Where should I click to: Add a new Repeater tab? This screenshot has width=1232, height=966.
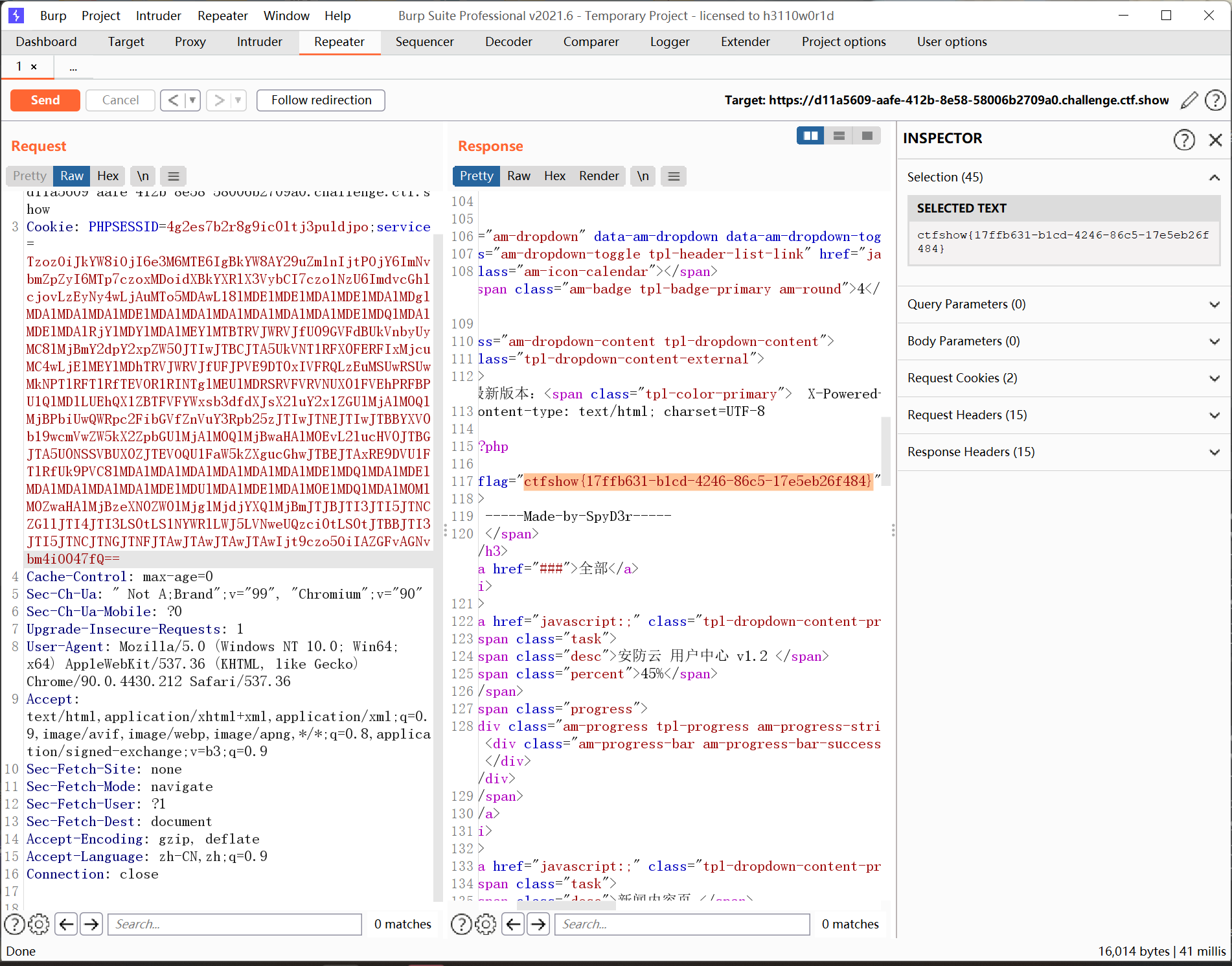tap(73, 67)
